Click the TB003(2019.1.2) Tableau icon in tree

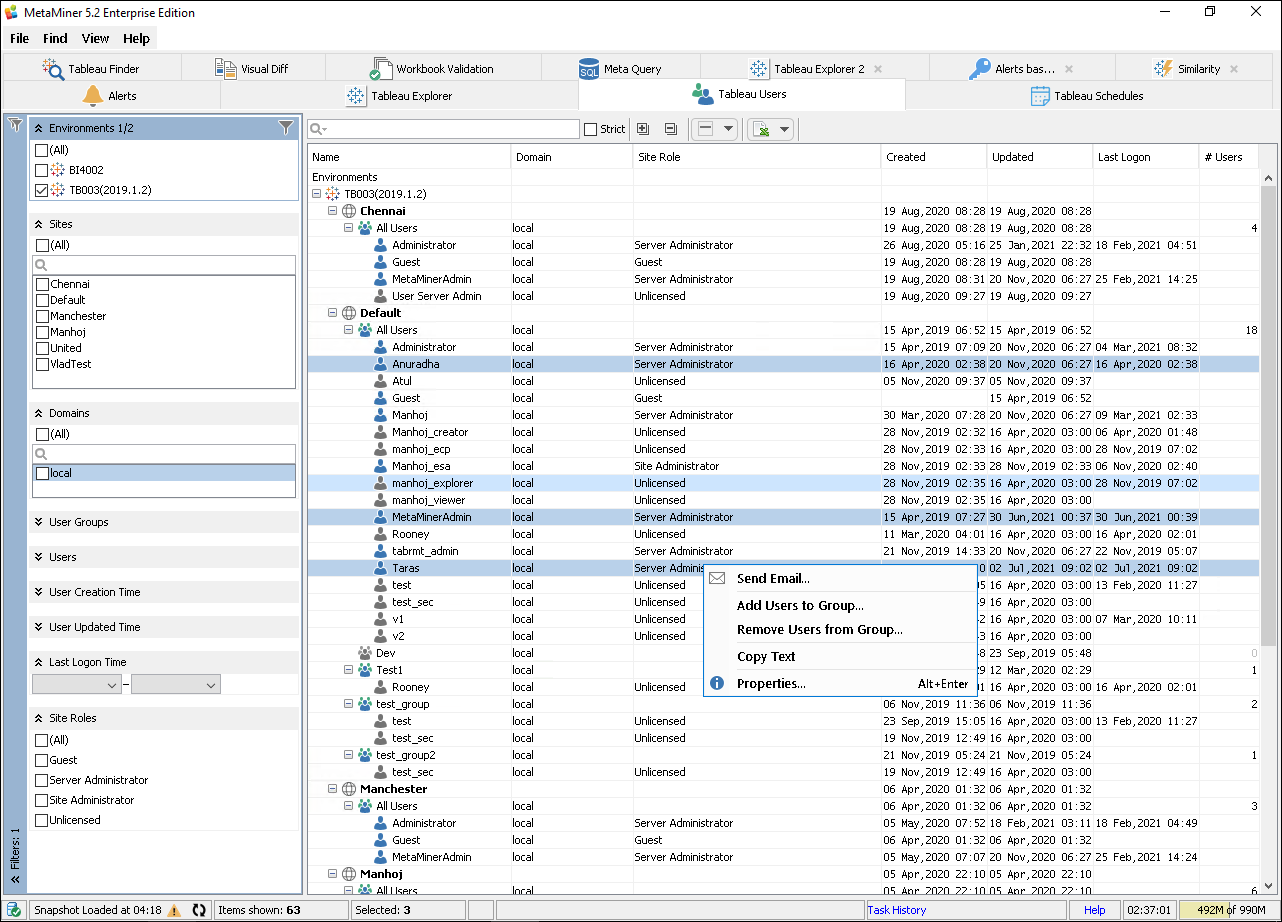(333, 194)
